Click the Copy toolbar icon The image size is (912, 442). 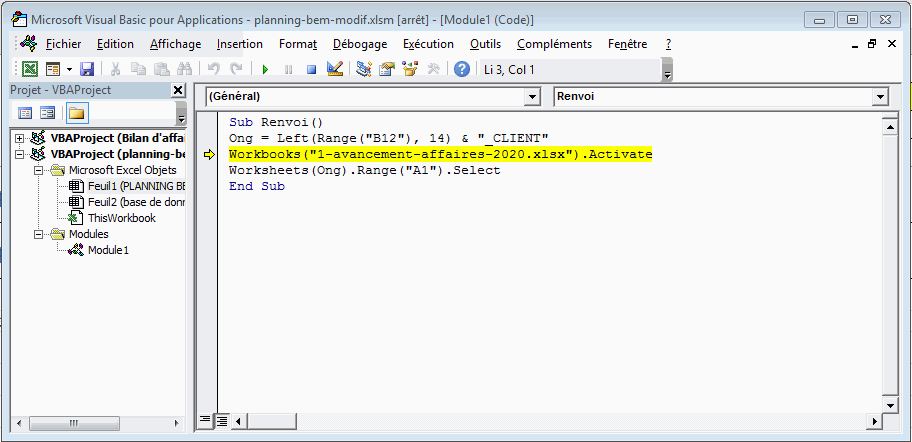(138, 69)
